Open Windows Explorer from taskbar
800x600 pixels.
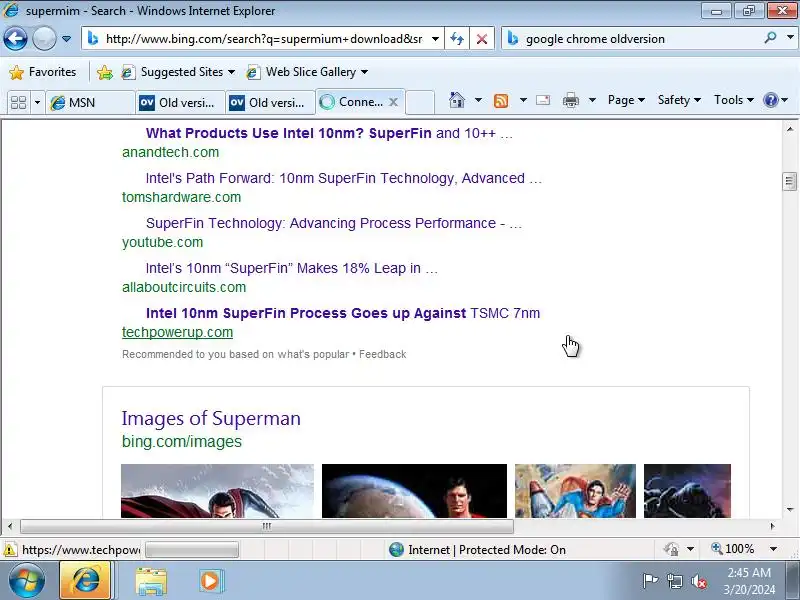tap(151, 582)
